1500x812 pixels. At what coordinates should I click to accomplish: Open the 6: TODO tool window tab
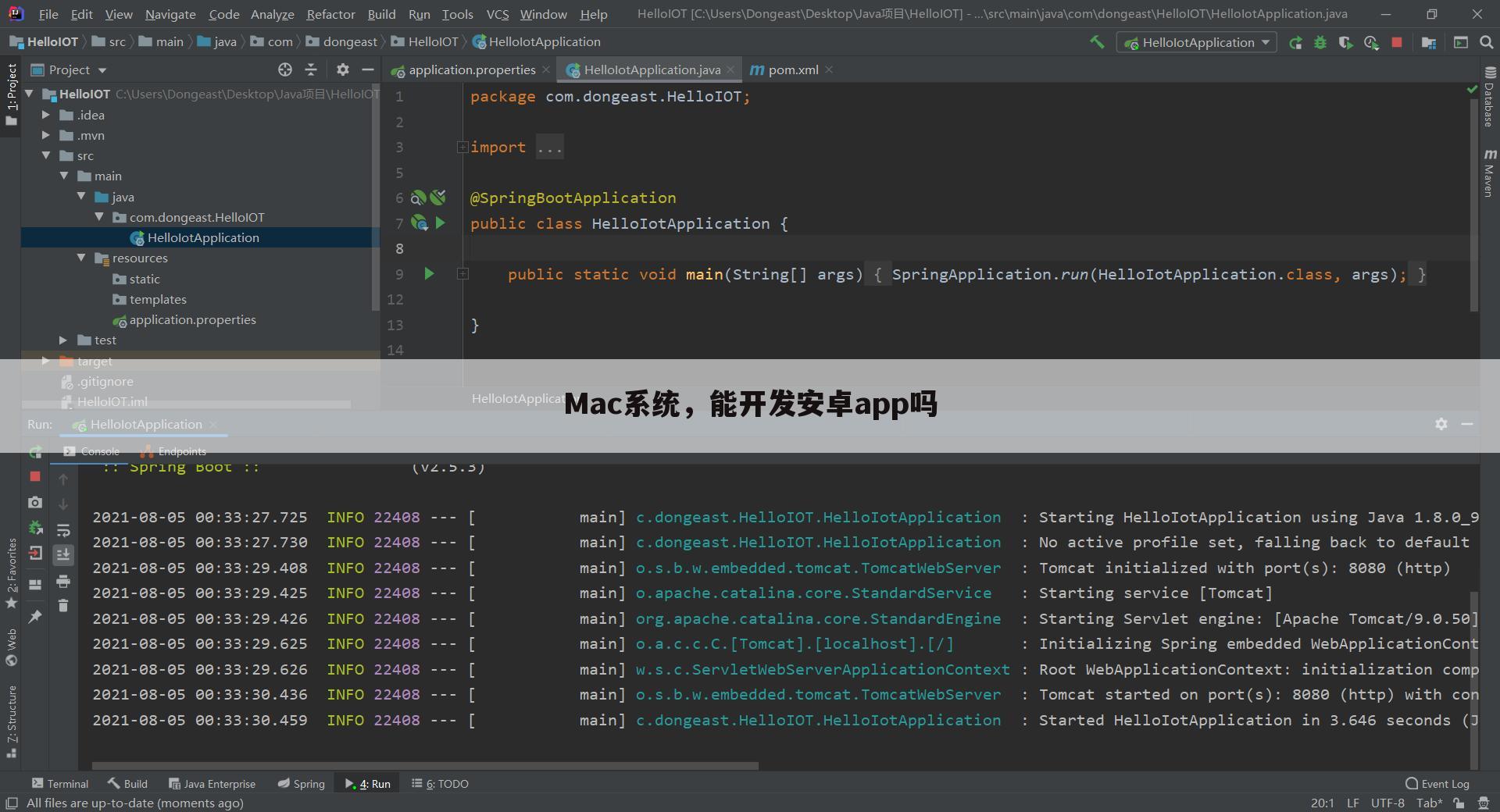click(x=440, y=784)
